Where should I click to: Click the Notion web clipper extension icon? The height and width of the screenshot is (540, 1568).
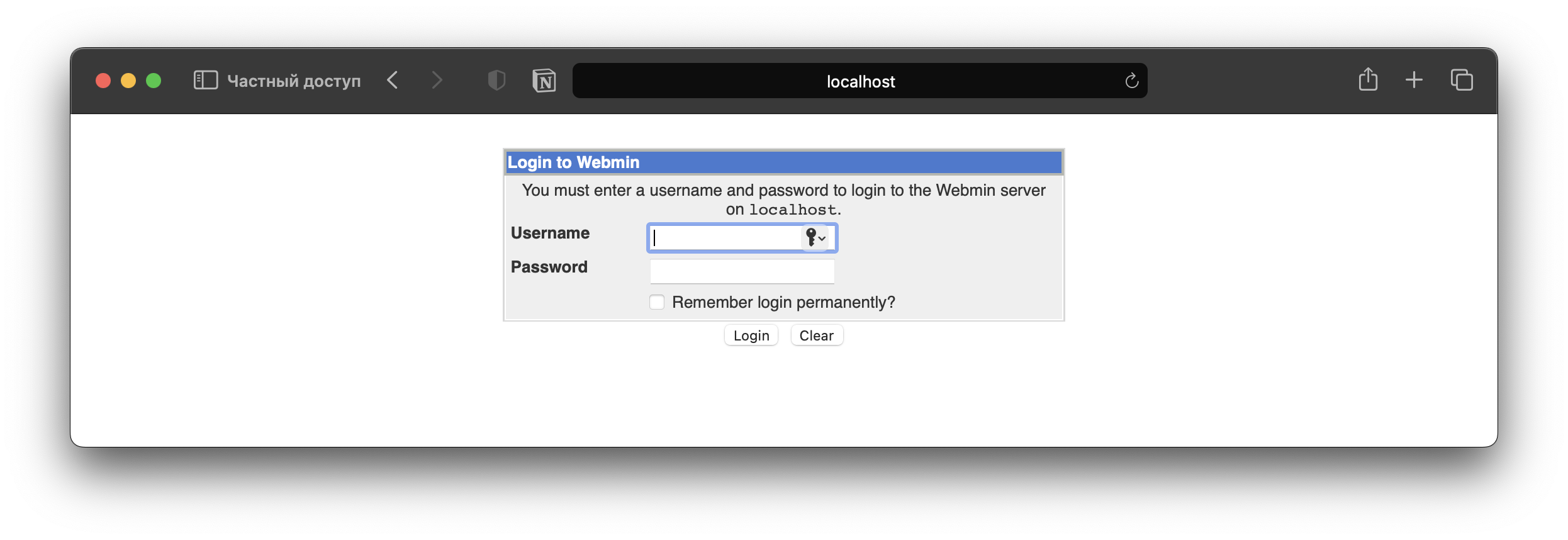tap(544, 81)
